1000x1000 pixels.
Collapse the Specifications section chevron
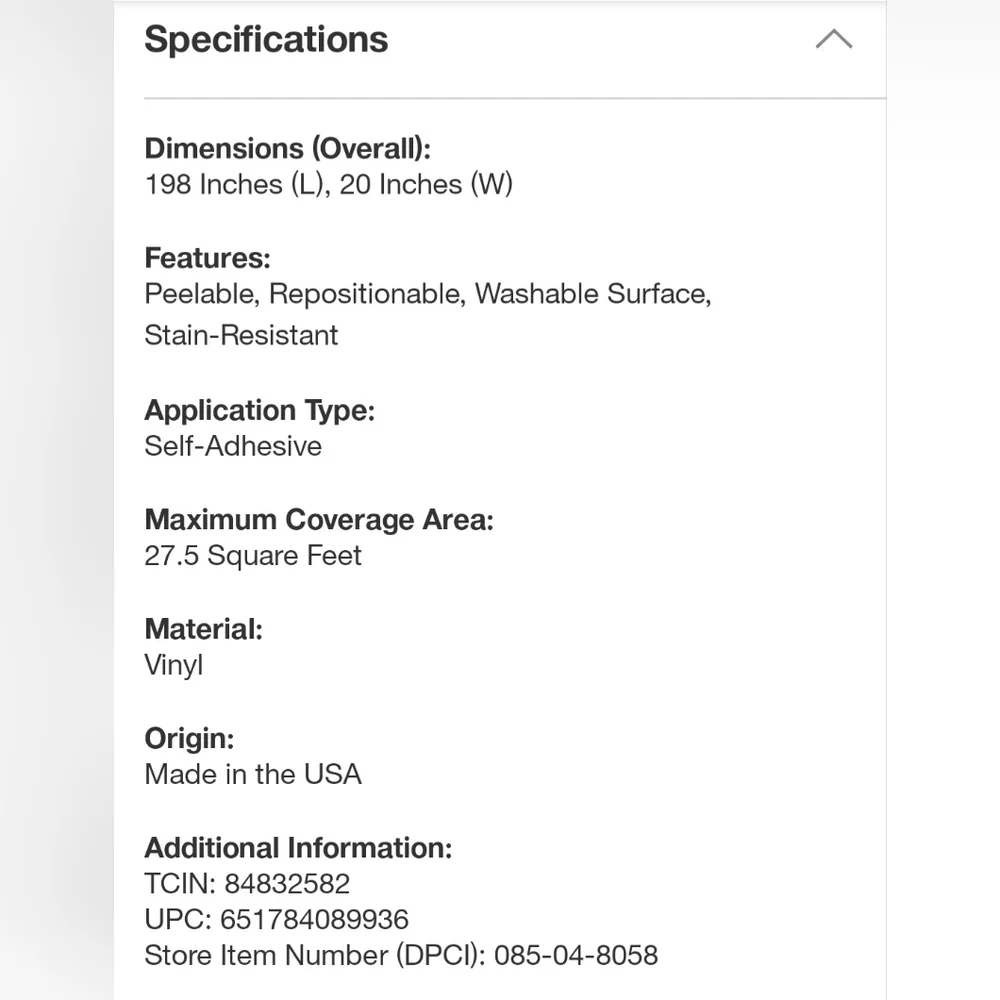click(x=834, y=40)
